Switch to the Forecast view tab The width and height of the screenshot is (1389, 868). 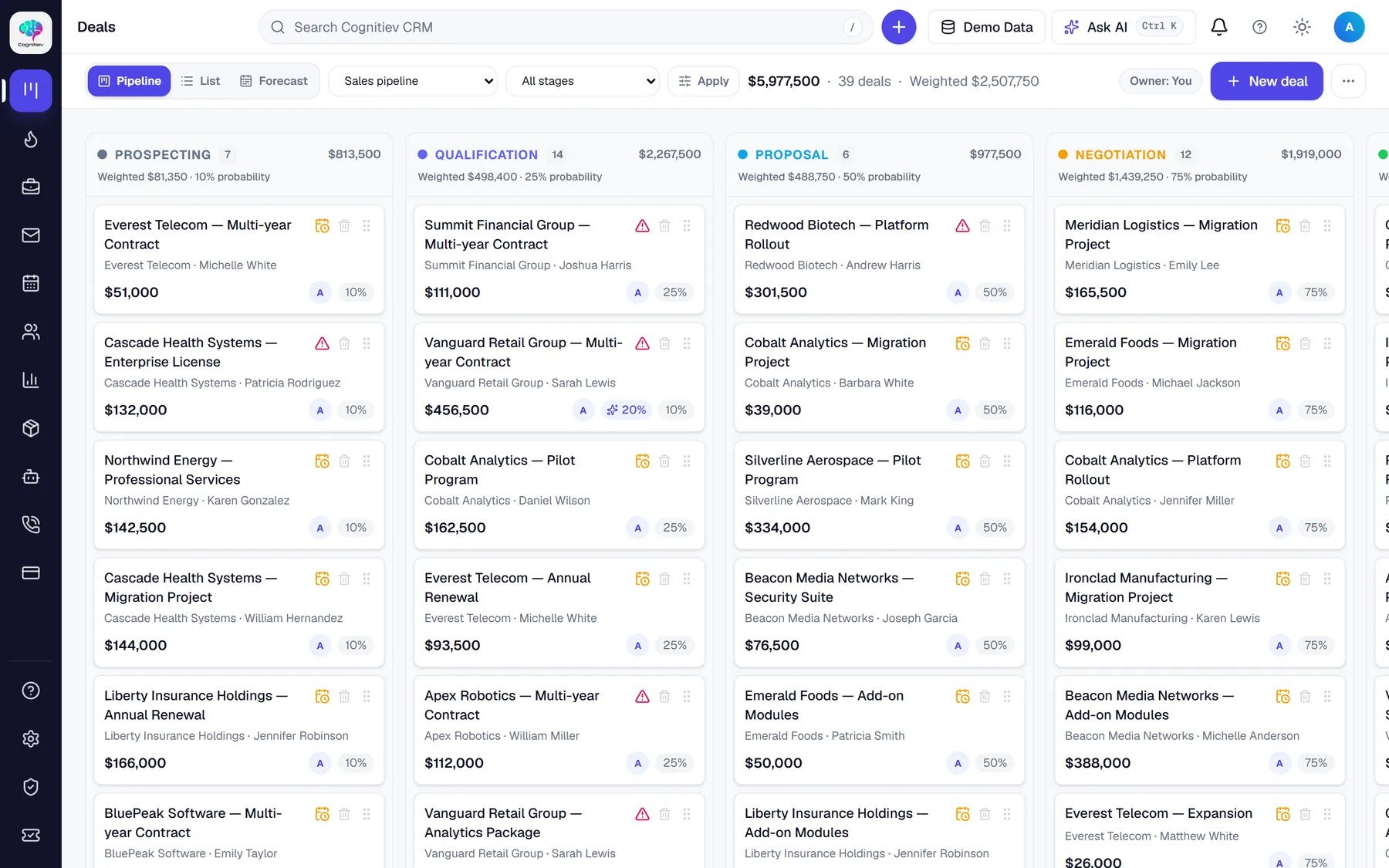point(274,81)
